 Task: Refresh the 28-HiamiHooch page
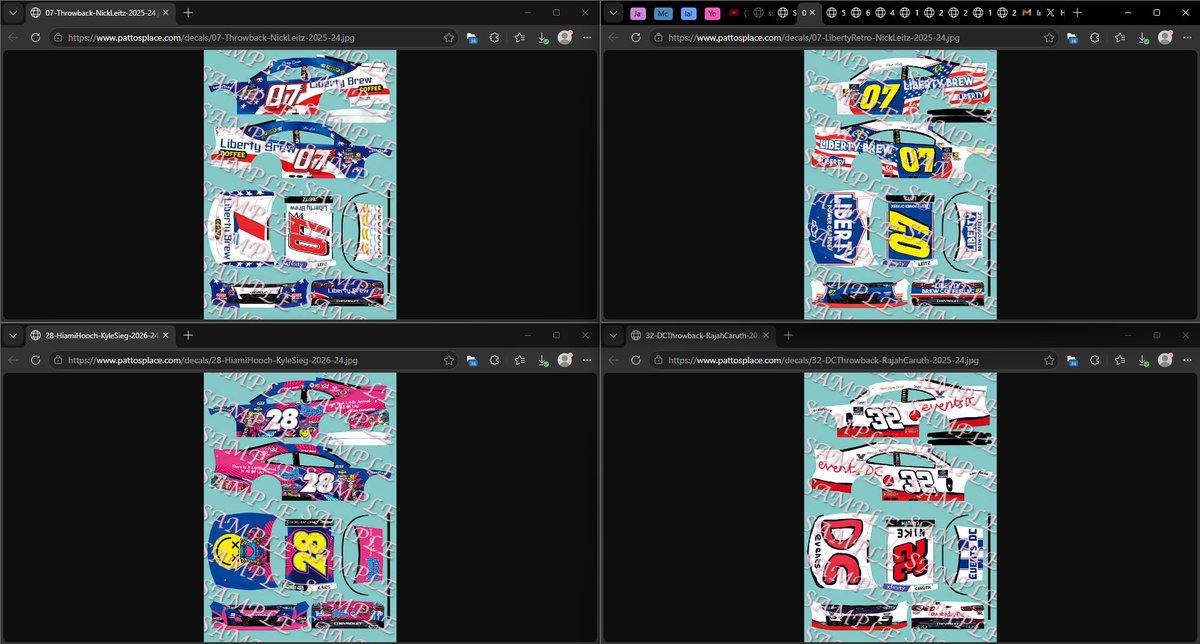[x=36, y=359]
